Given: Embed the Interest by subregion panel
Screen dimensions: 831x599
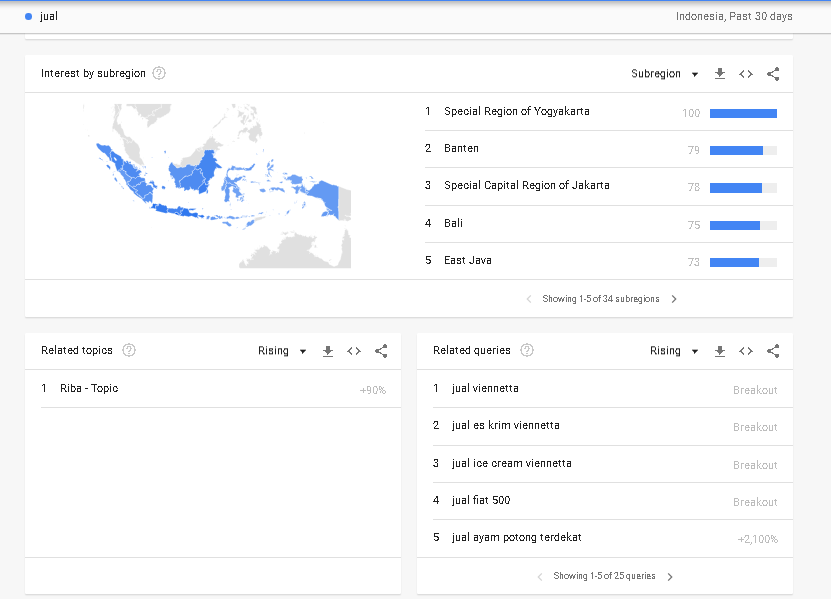Looking at the screenshot, I should (x=746, y=73).
